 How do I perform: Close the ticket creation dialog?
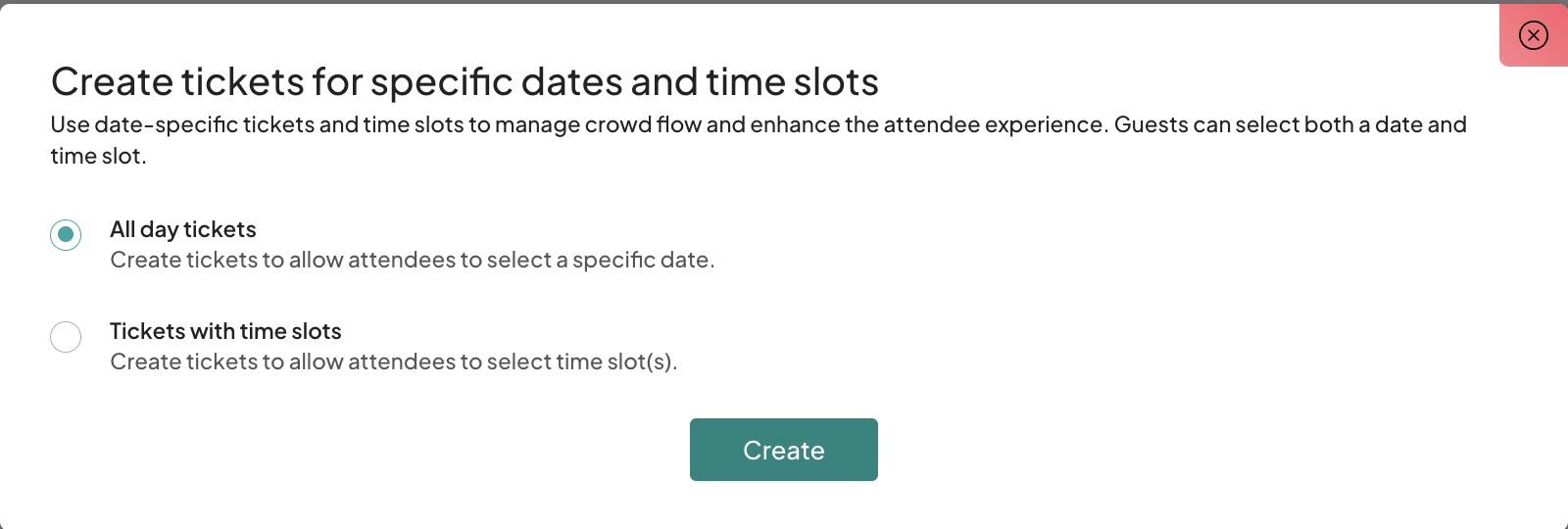pos(1533,36)
